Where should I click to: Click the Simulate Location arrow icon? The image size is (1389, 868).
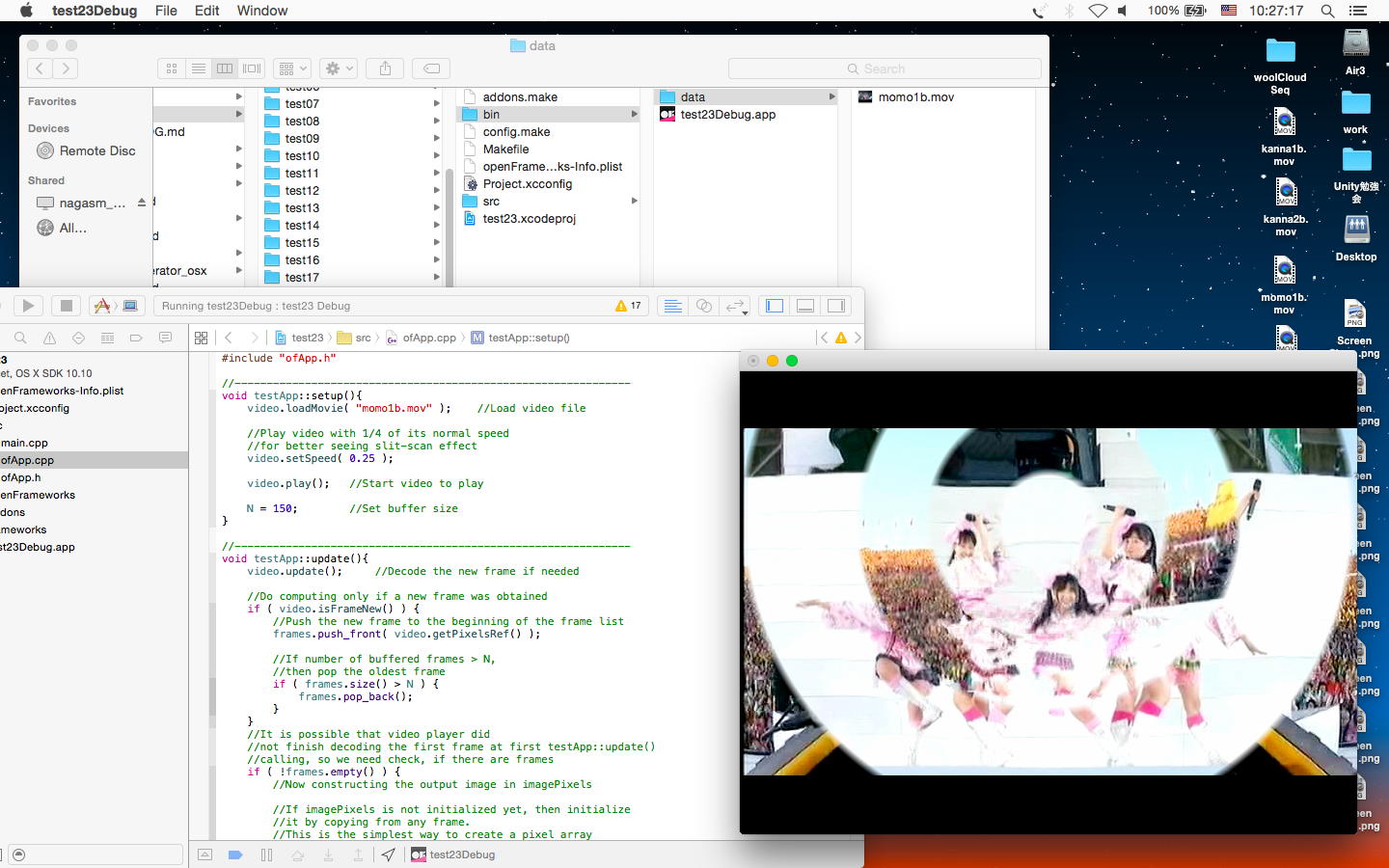point(388,854)
